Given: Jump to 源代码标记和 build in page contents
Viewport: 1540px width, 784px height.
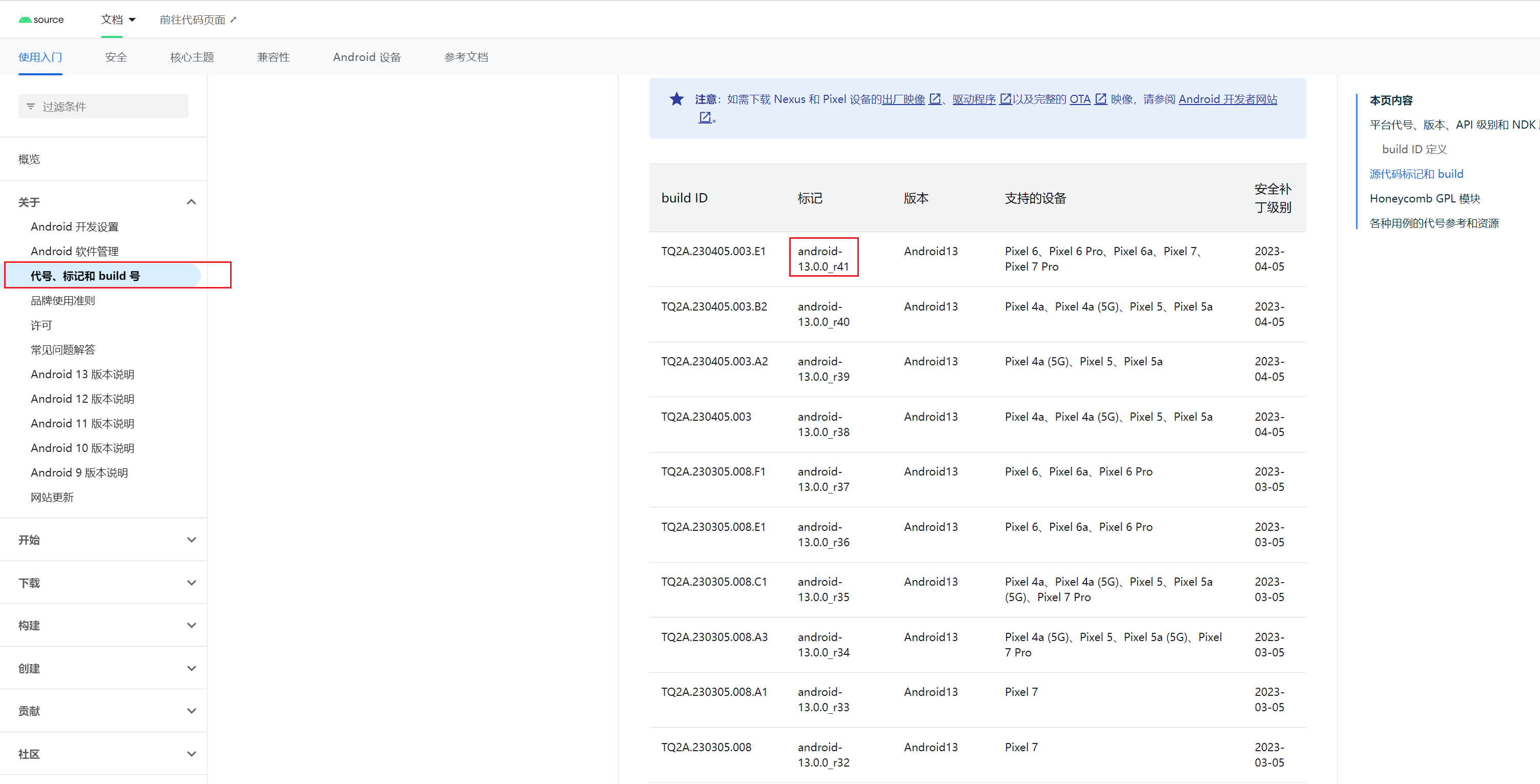Looking at the screenshot, I should pyautogui.click(x=1416, y=174).
